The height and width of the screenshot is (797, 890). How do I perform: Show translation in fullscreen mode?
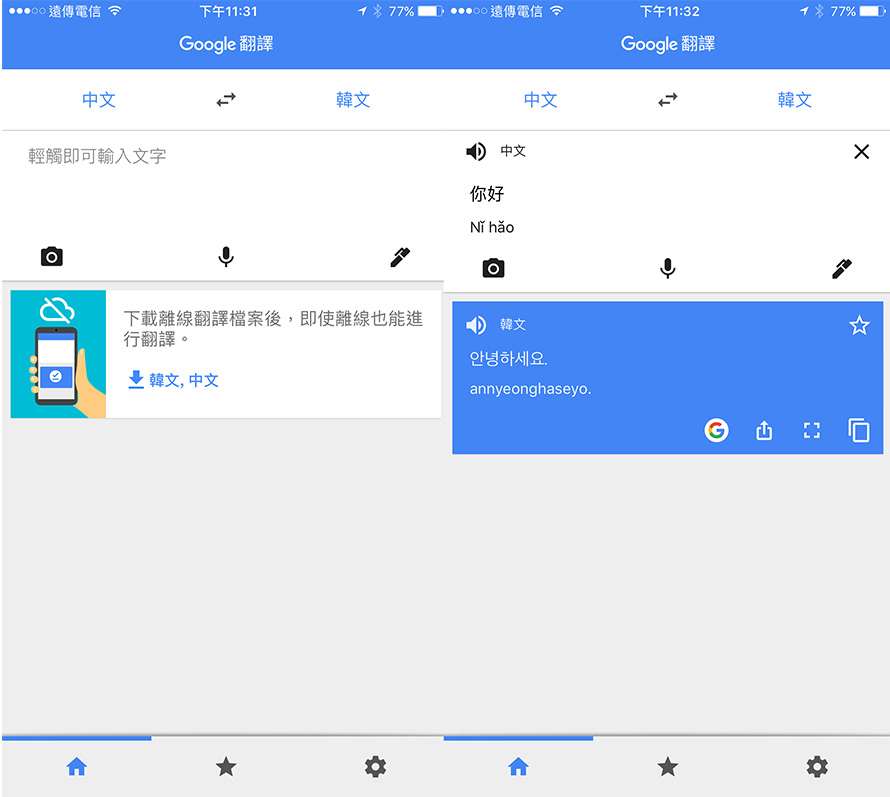[x=812, y=430]
